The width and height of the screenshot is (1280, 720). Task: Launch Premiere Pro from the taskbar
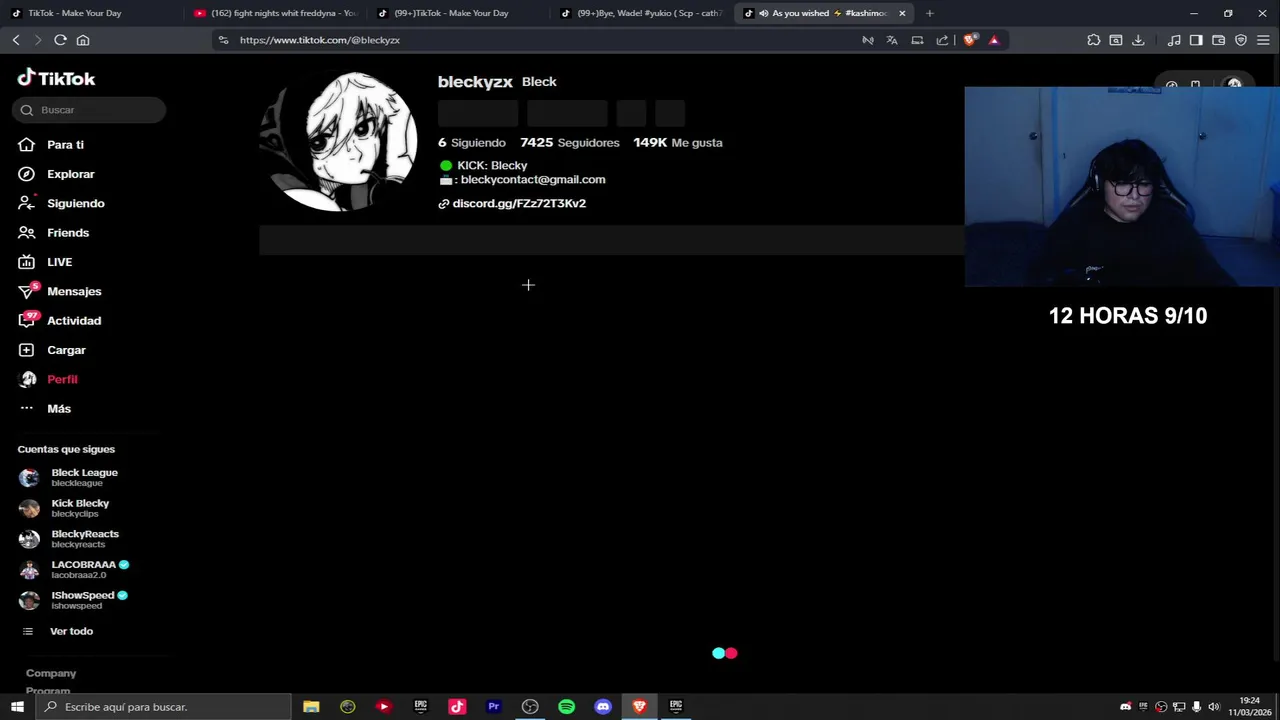tap(493, 707)
